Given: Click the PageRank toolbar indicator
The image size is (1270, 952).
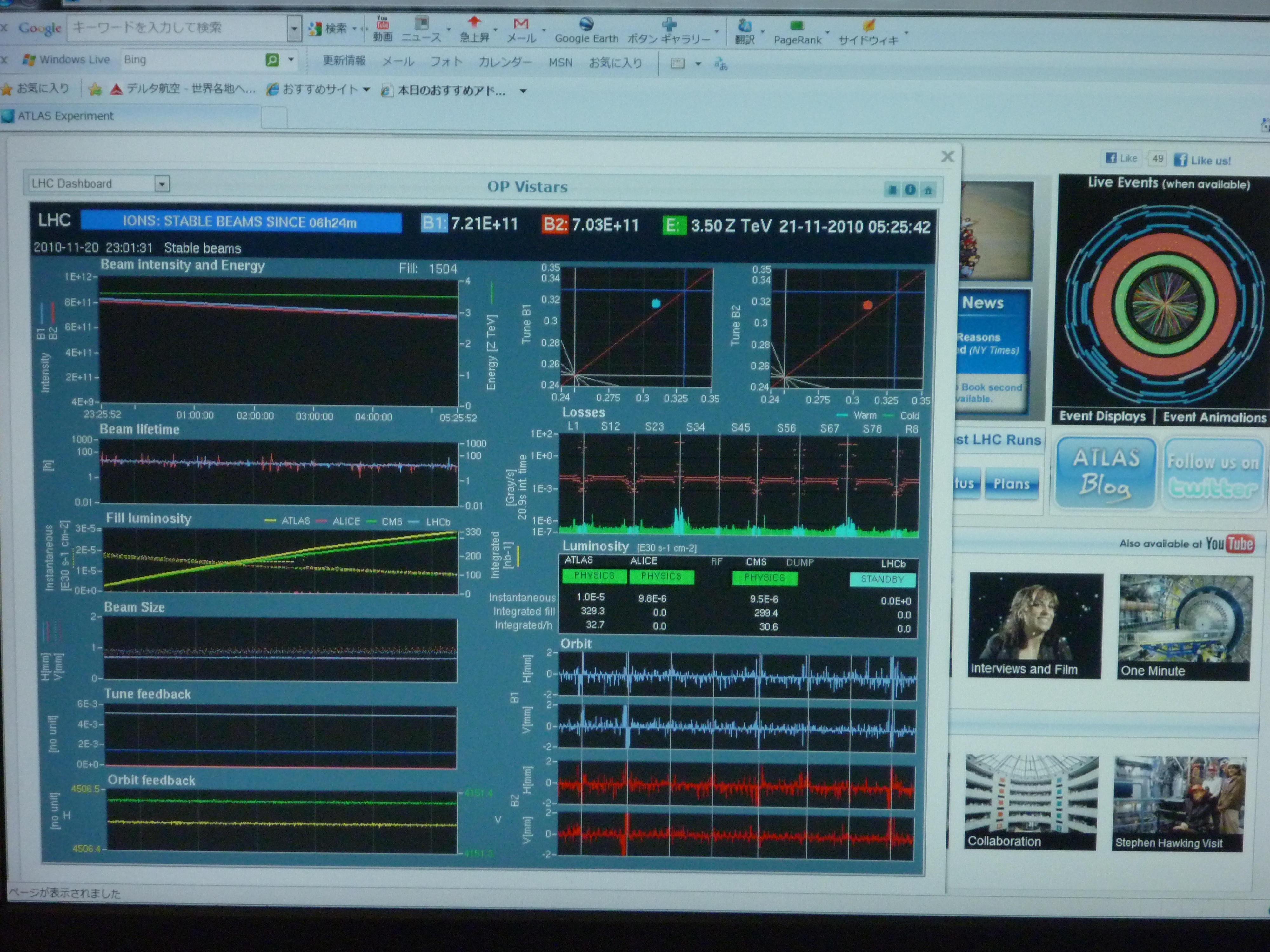Looking at the screenshot, I should click(x=797, y=33).
